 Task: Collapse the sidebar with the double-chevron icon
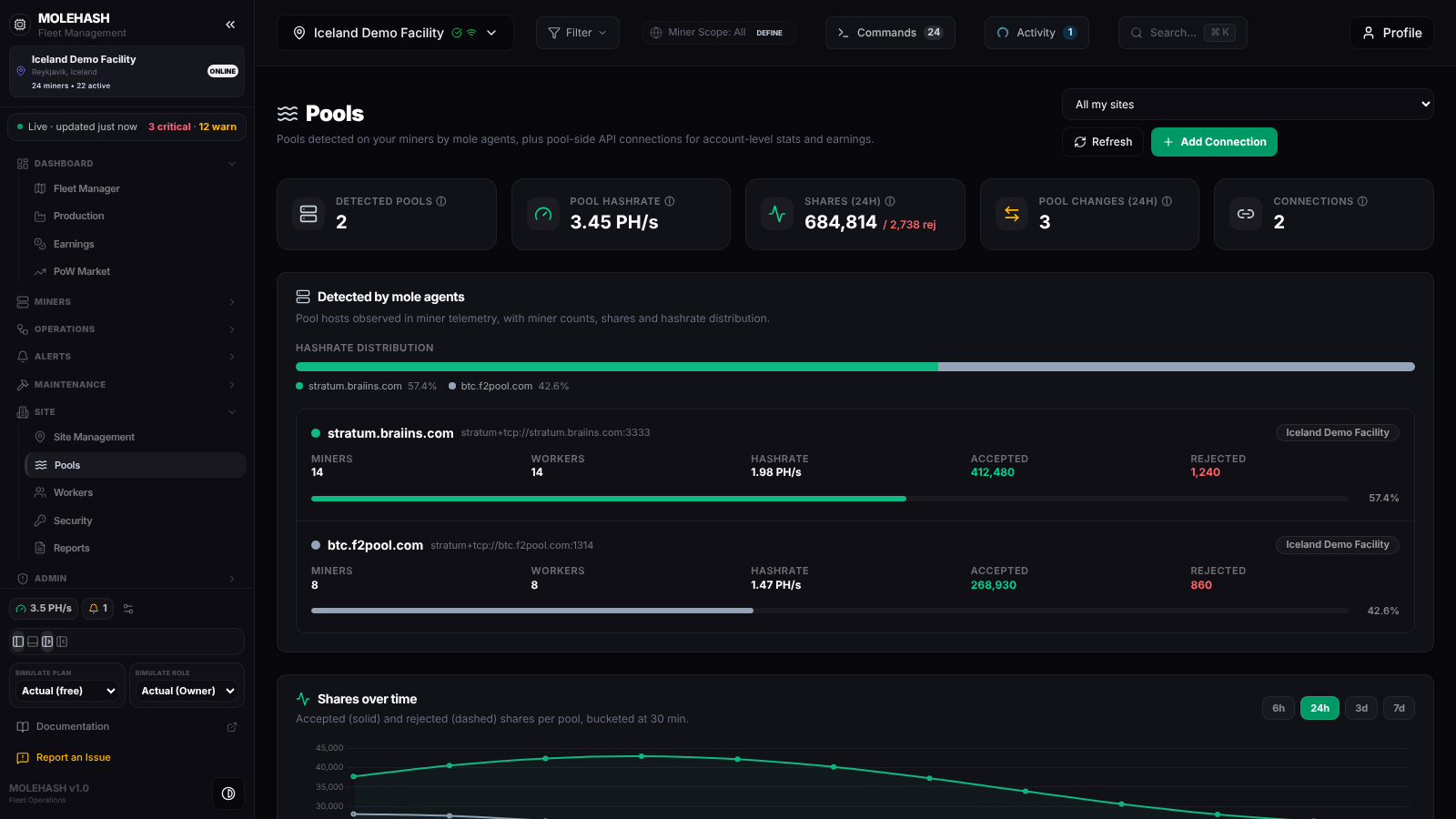[230, 25]
